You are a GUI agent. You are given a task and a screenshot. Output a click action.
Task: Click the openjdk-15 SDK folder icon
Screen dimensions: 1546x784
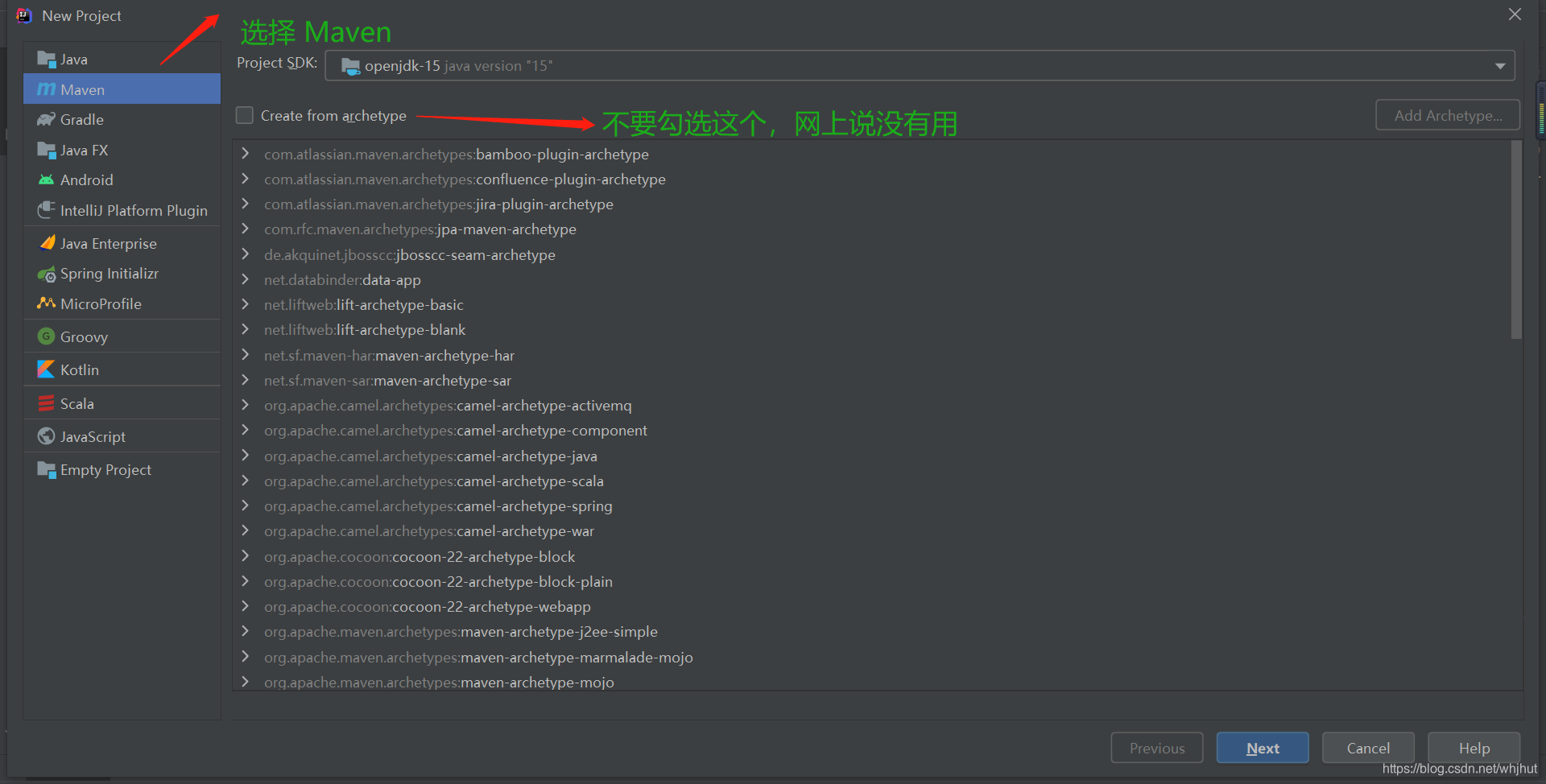point(350,66)
